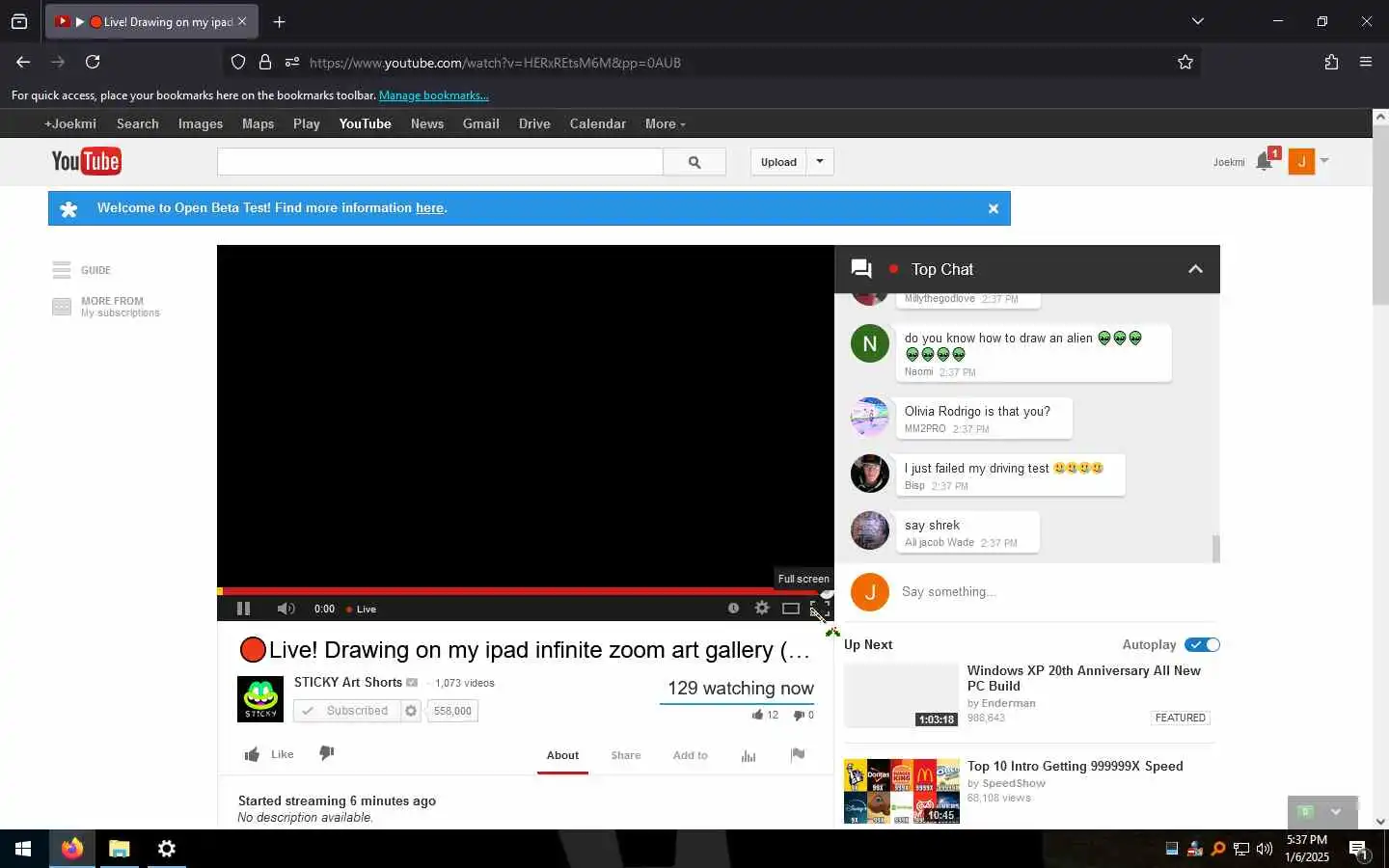
Task: Click the YouTube logo
Action: (x=86, y=161)
